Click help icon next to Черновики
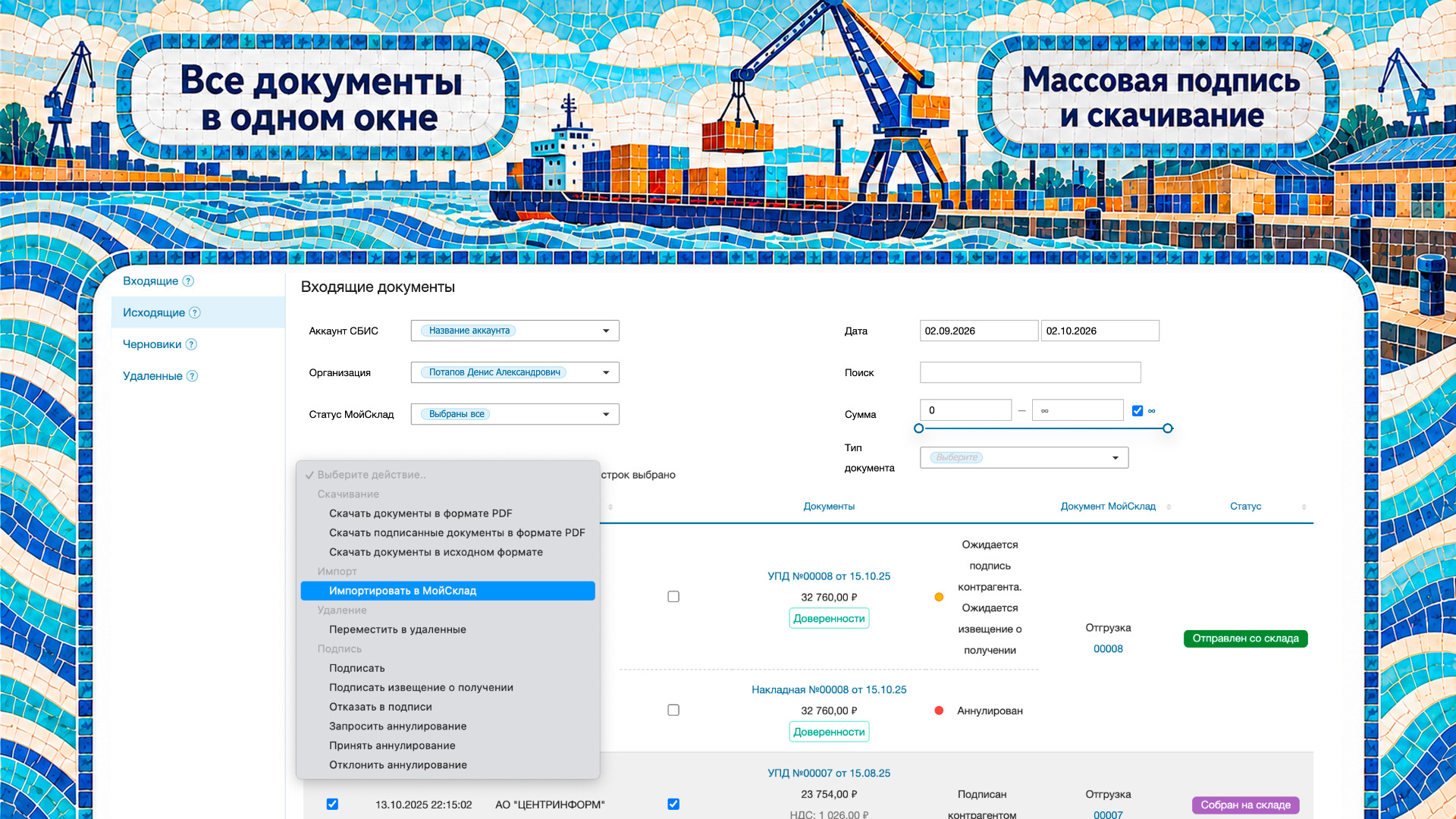 192,344
